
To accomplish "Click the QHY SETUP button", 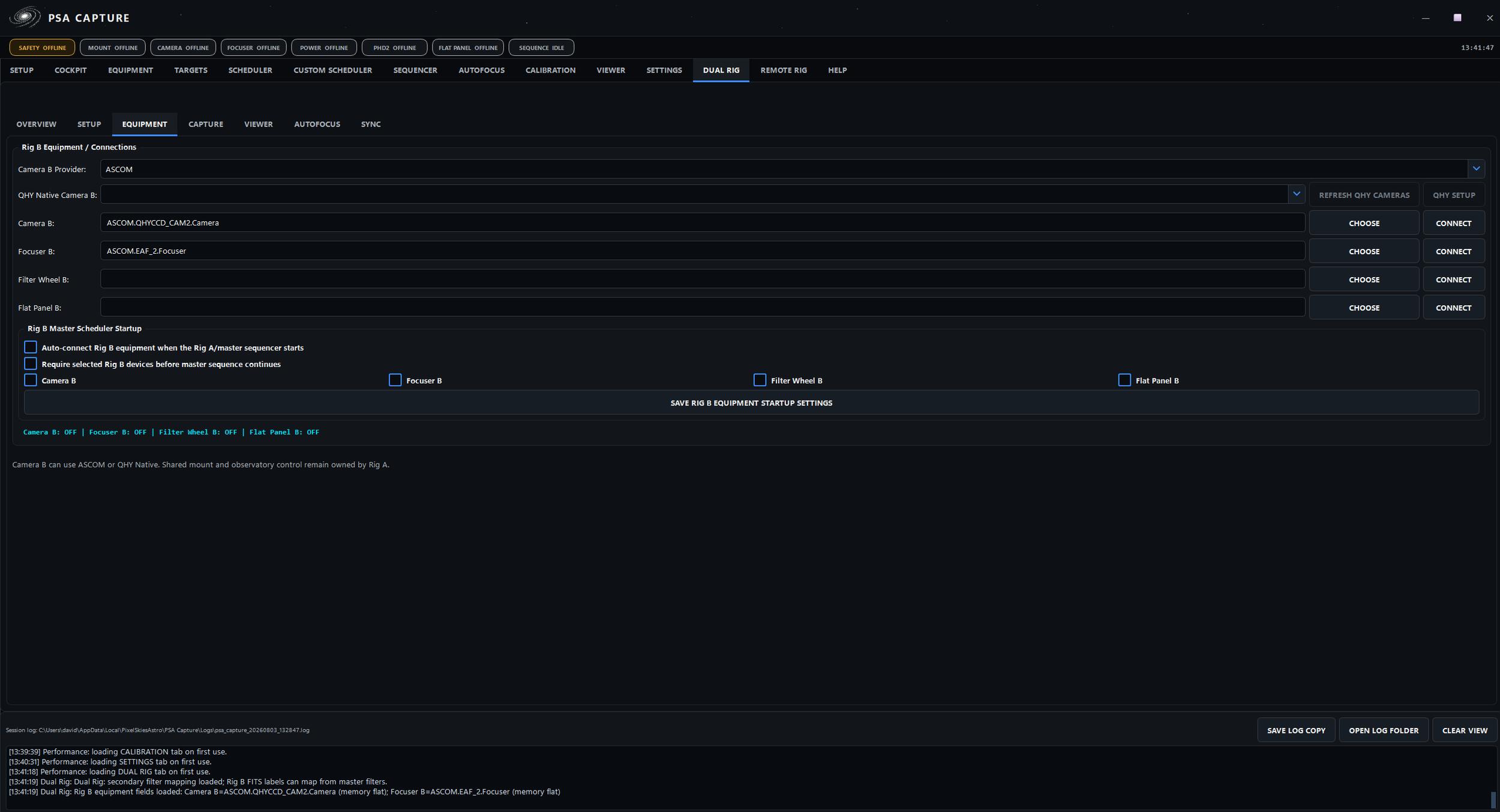I will coord(1454,195).
